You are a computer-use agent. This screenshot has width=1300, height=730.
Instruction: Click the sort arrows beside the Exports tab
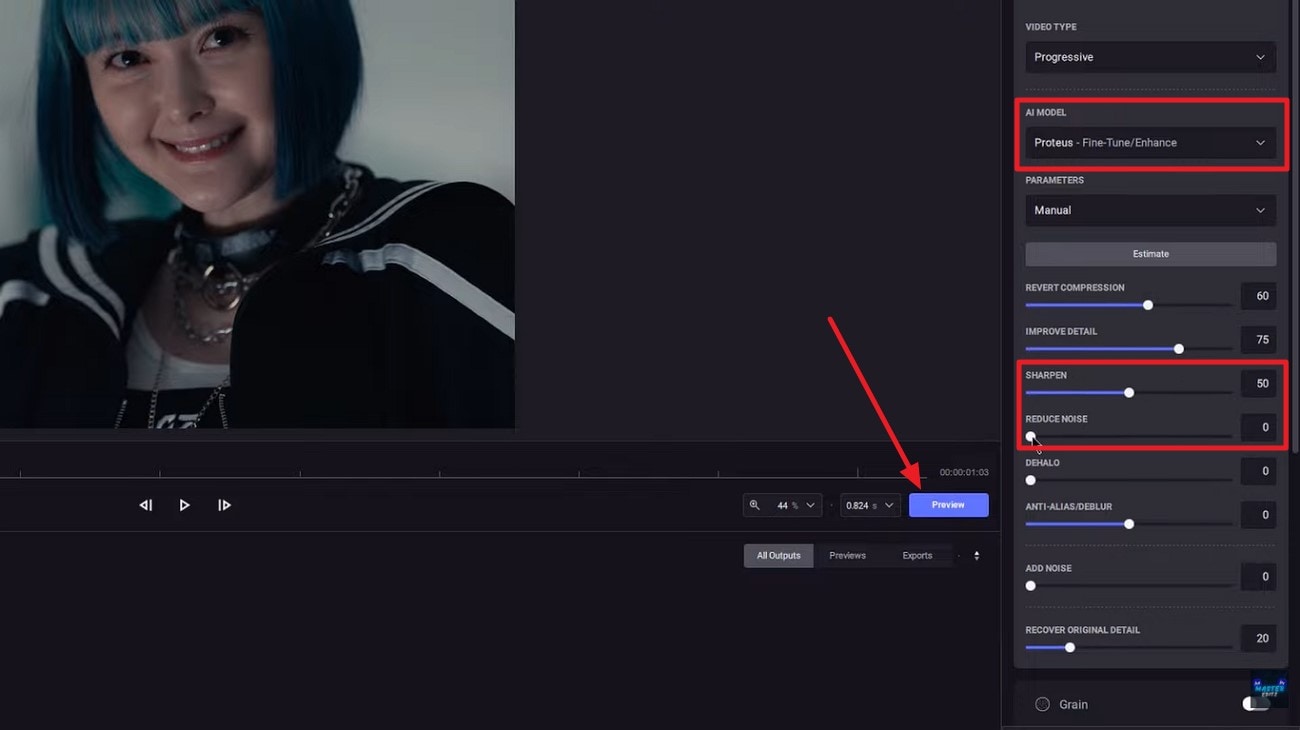(x=976, y=555)
